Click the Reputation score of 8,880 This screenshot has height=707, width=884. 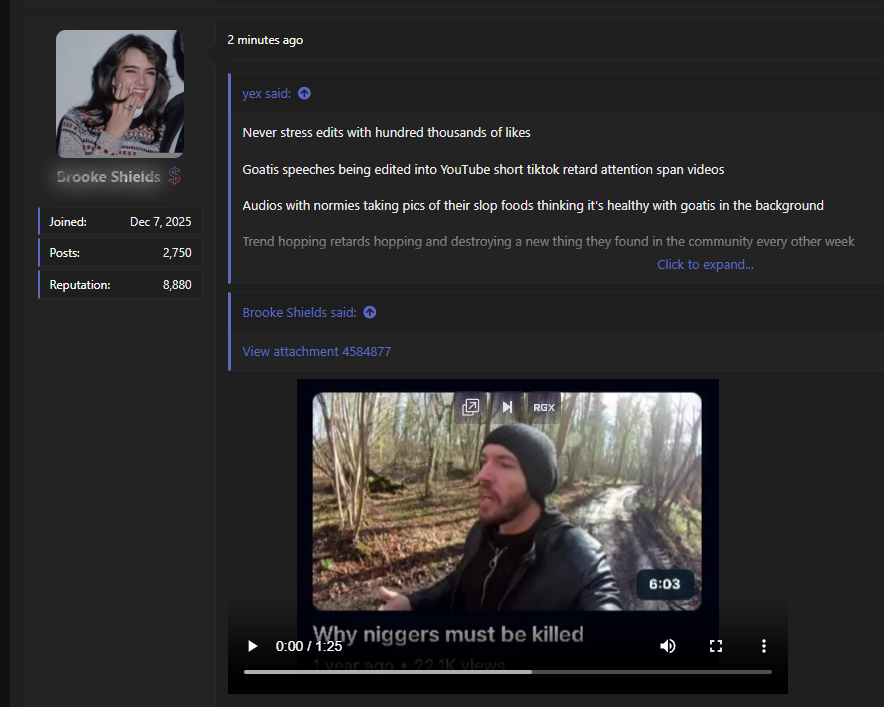pos(176,285)
